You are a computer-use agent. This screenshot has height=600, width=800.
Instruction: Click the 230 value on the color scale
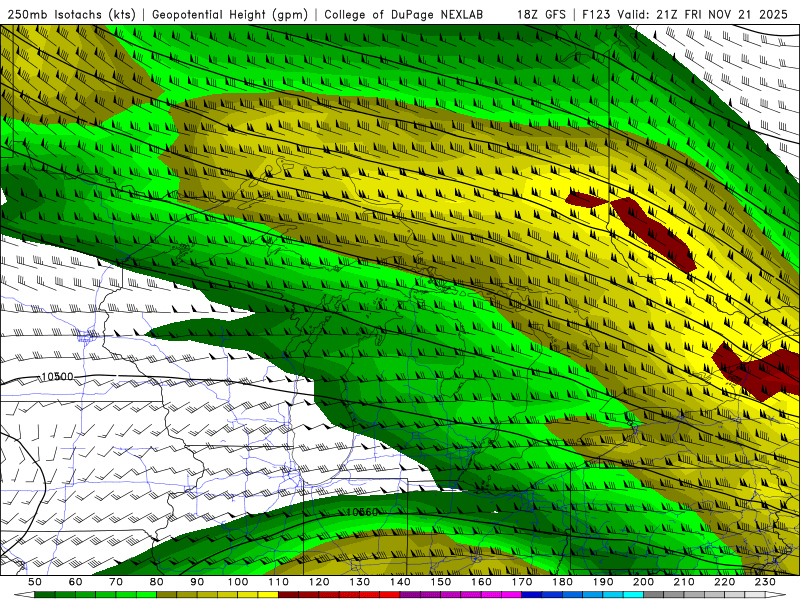coord(765,582)
